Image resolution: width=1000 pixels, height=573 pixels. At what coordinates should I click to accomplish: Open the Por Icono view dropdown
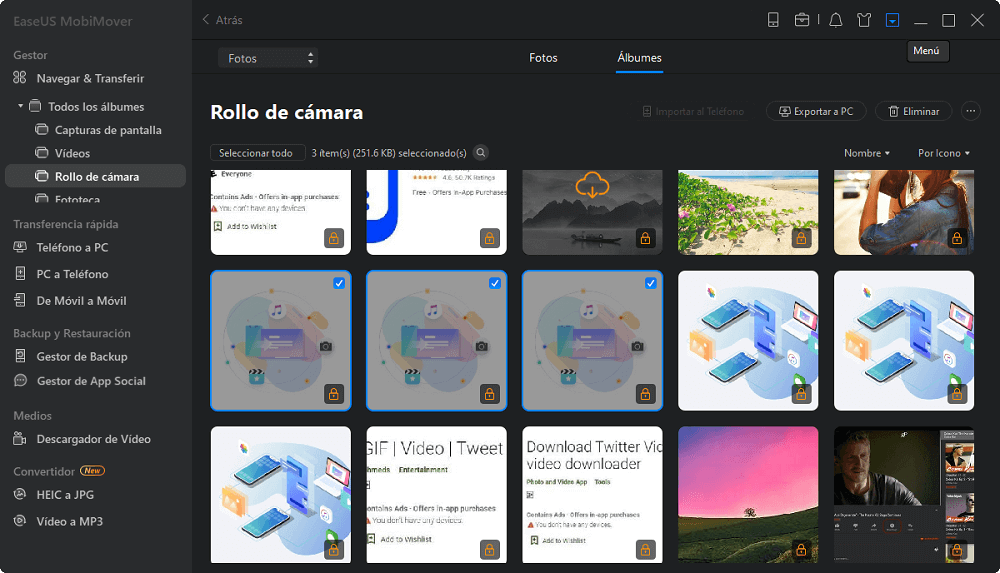[944, 153]
